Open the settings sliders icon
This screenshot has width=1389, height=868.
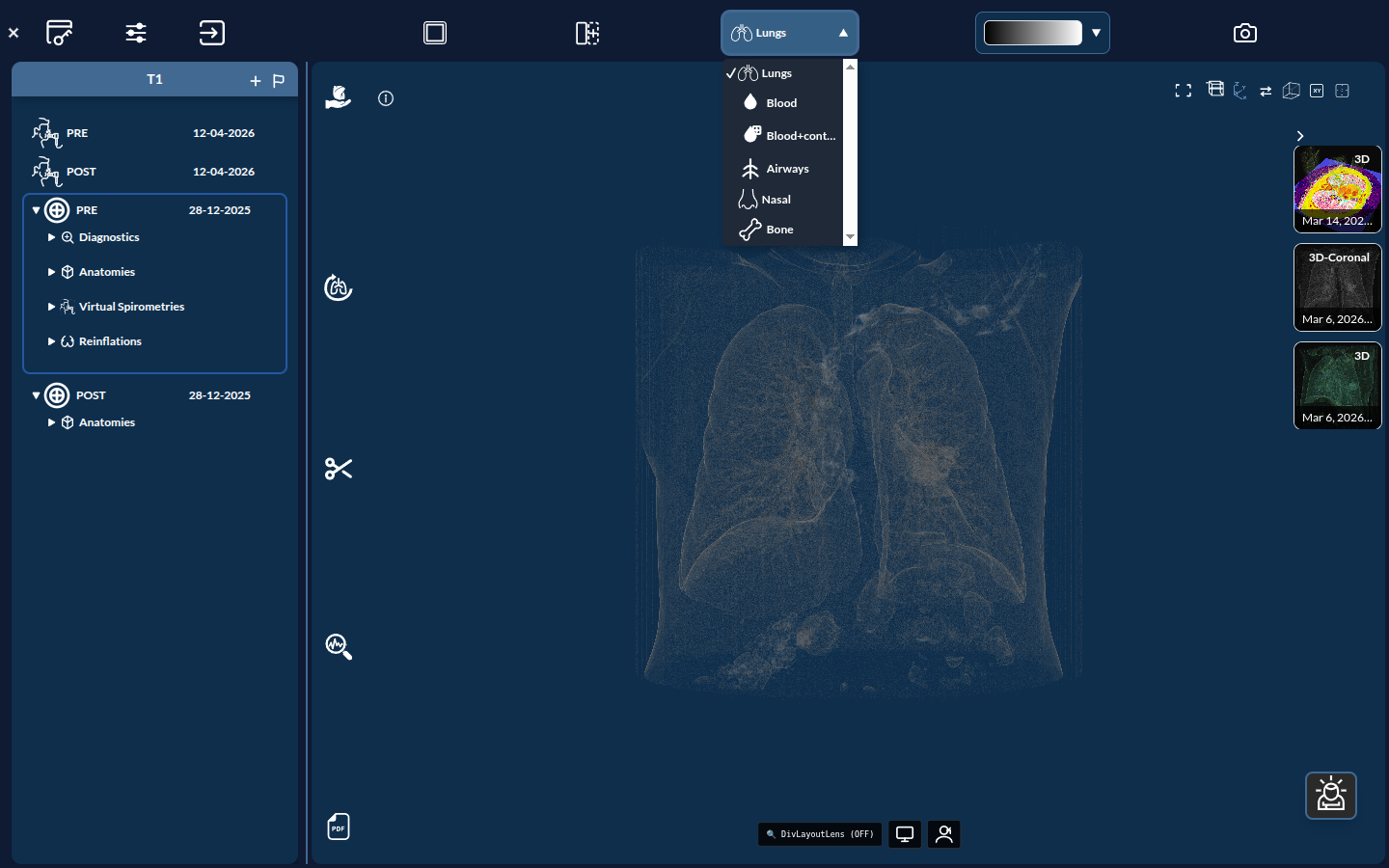coord(136,33)
